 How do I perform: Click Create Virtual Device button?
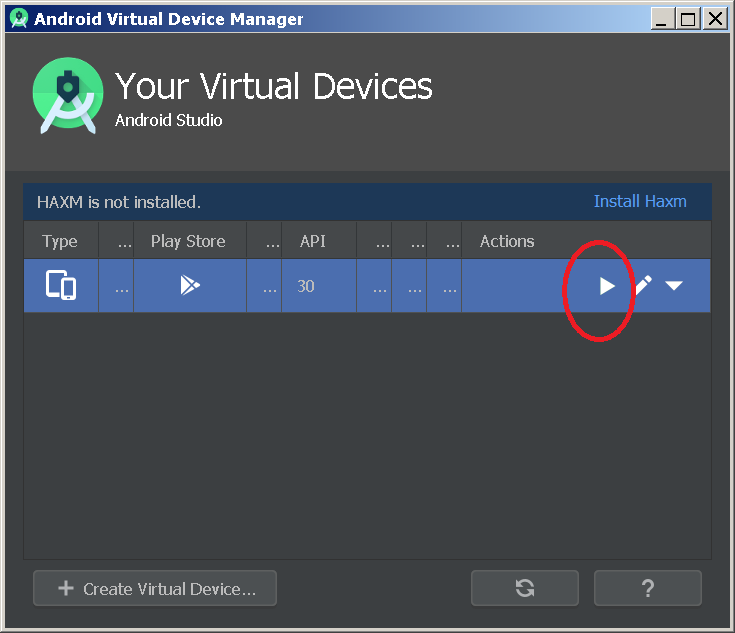(x=155, y=588)
